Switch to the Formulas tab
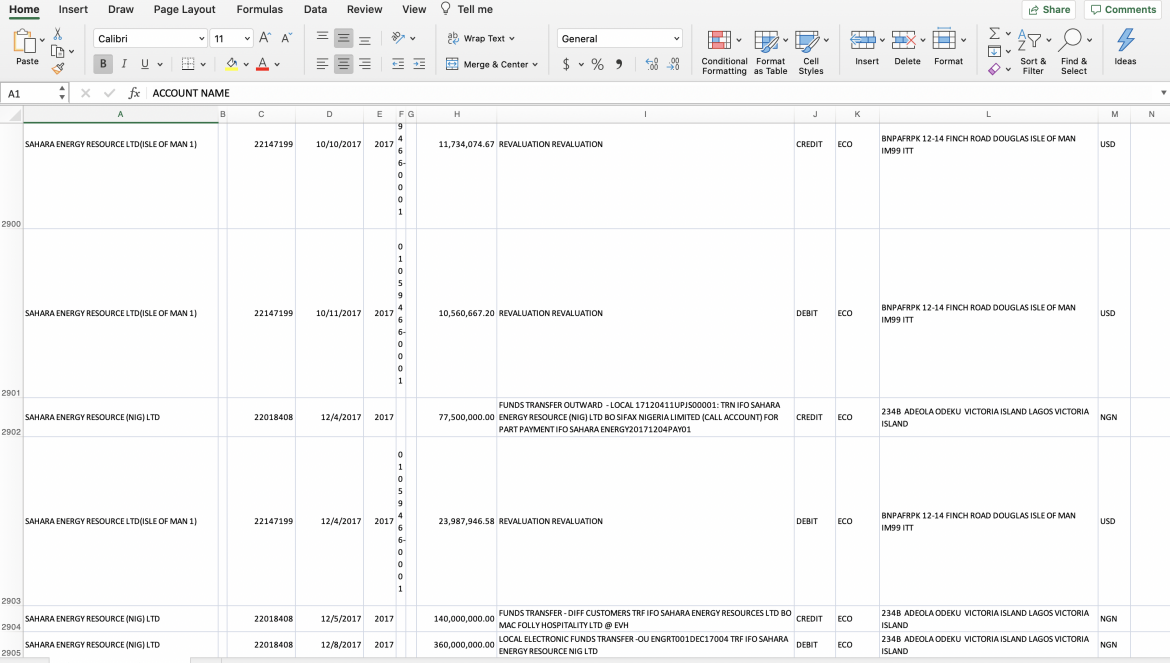The height and width of the screenshot is (663, 1170). click(260, 9)
